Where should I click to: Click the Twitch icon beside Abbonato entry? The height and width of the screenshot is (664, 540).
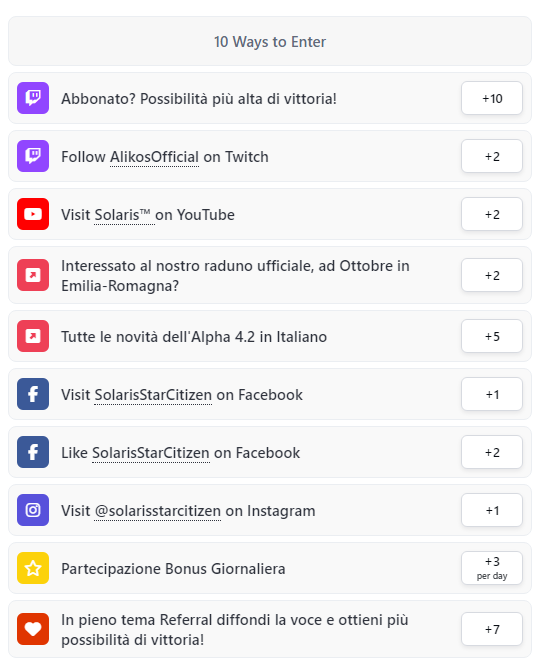[x=33, y=98]
